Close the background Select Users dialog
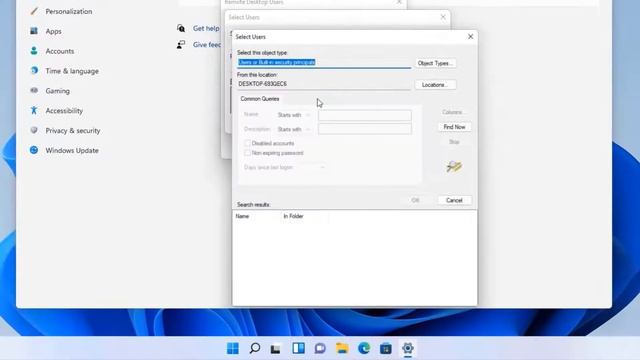Image resolution: width=640 pixels, height=360 pixels. click(x=443, y=17)
